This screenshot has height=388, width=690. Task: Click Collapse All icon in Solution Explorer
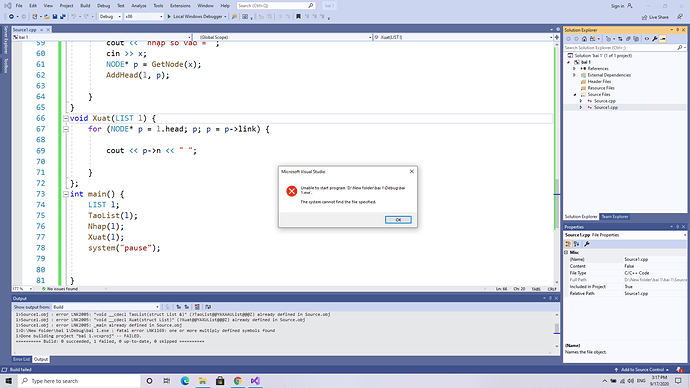[x=628, y=39]
